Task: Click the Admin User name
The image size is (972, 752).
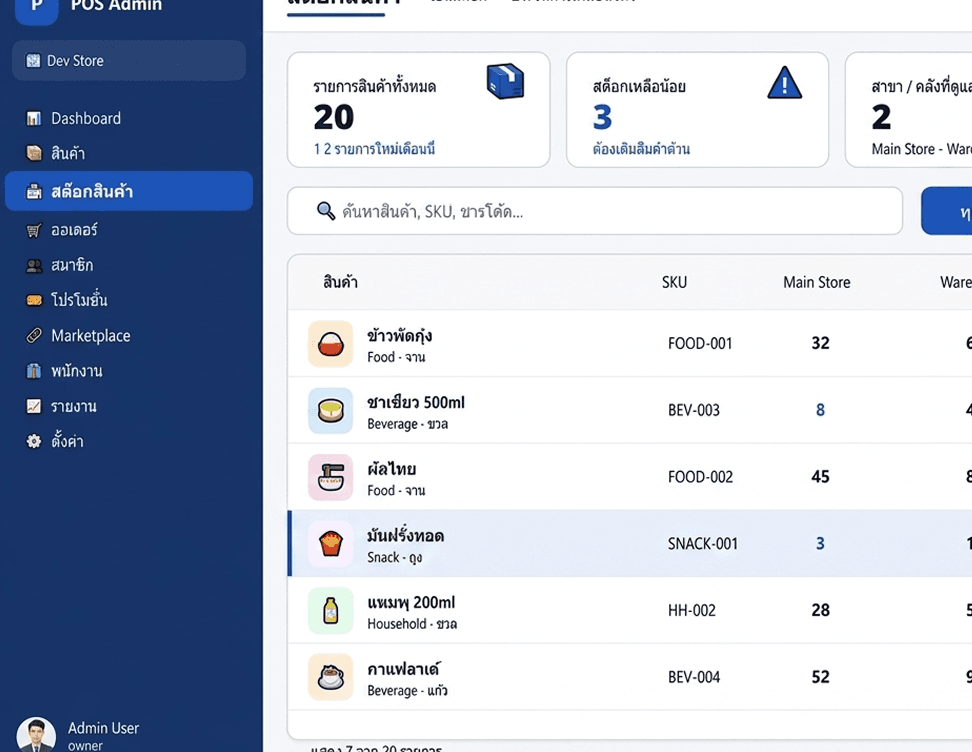Action: point(103,728)
